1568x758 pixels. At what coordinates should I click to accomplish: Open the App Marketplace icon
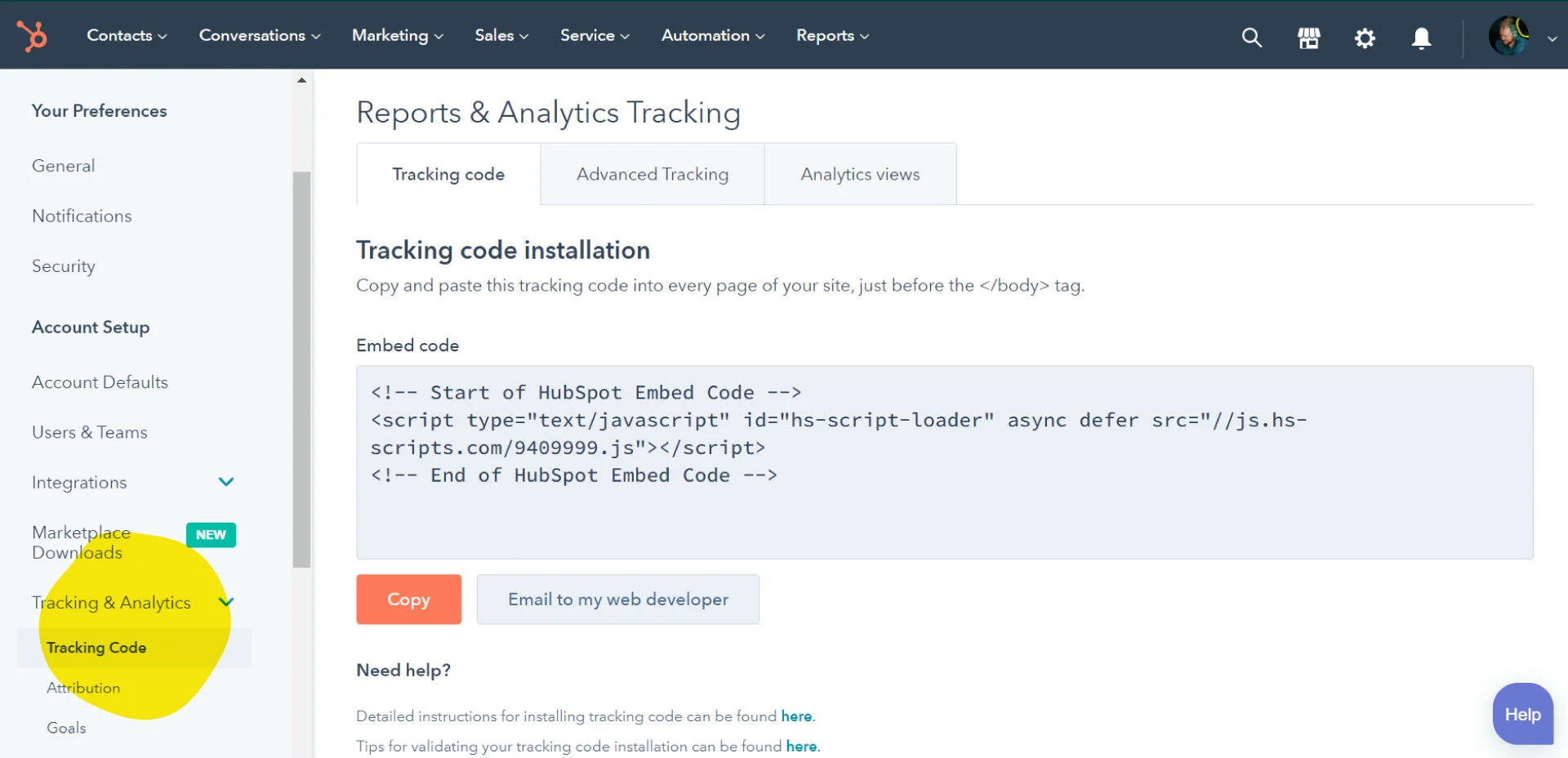pyautogui.click(x=1308, y=38)
